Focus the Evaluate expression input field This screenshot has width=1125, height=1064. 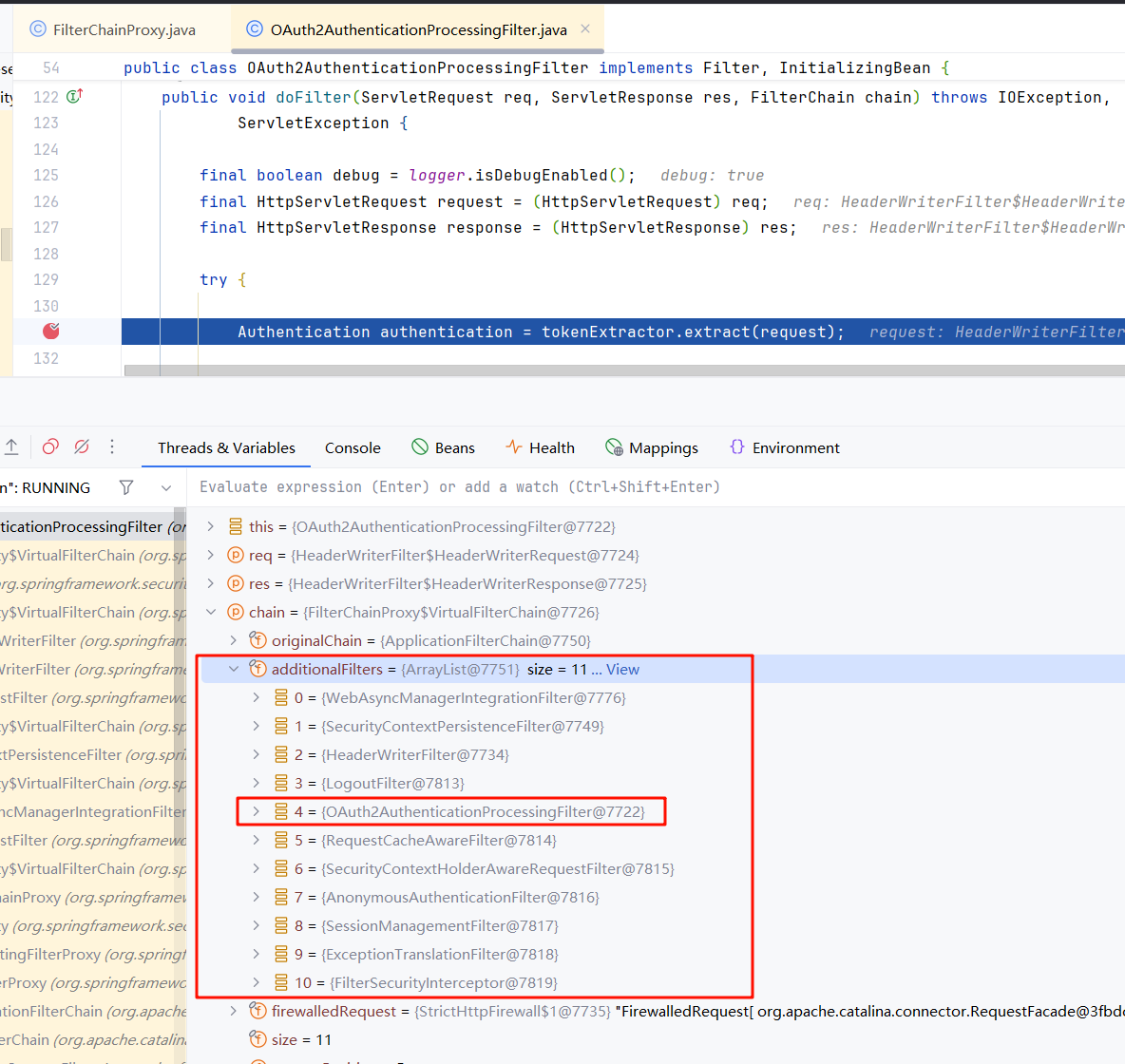point(657,487)
